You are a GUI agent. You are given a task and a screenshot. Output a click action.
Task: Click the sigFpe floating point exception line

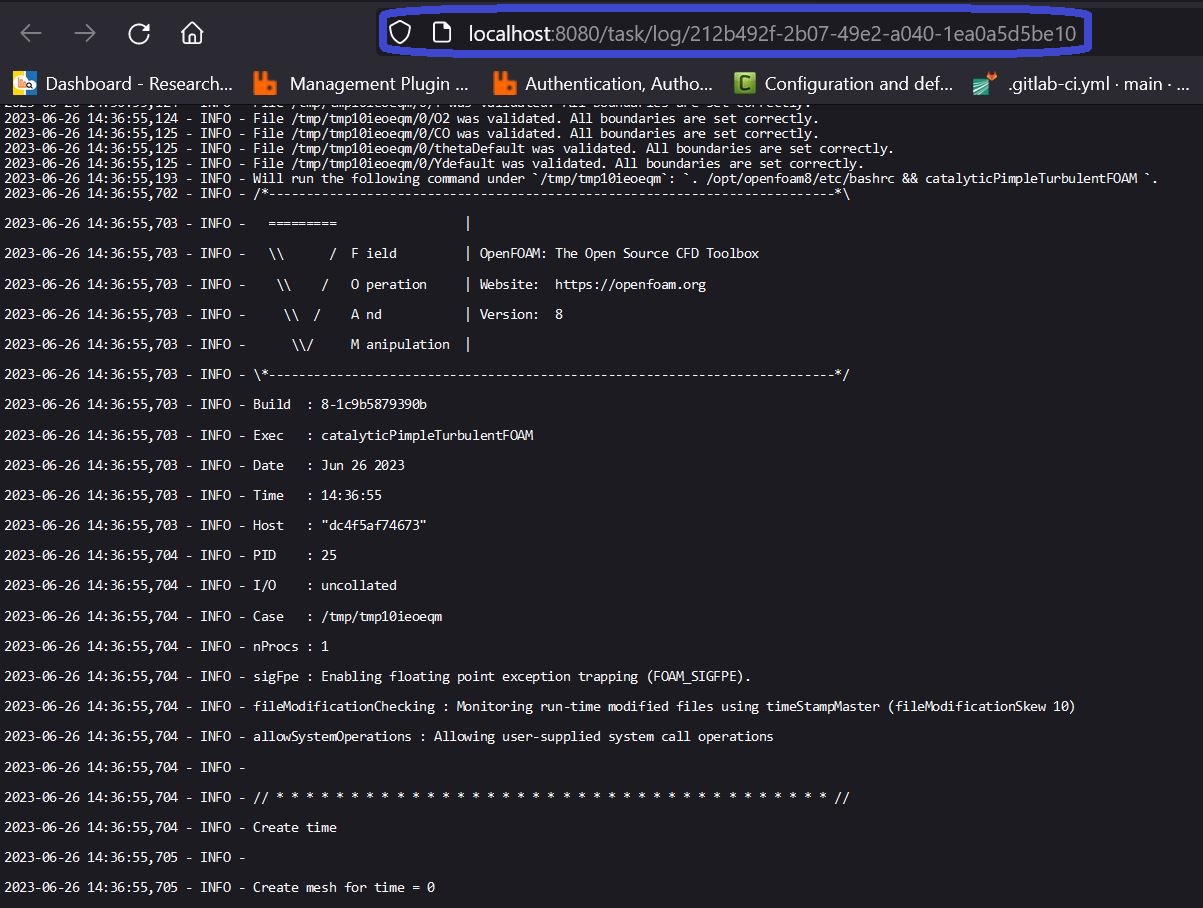click(x=377, y=676)
